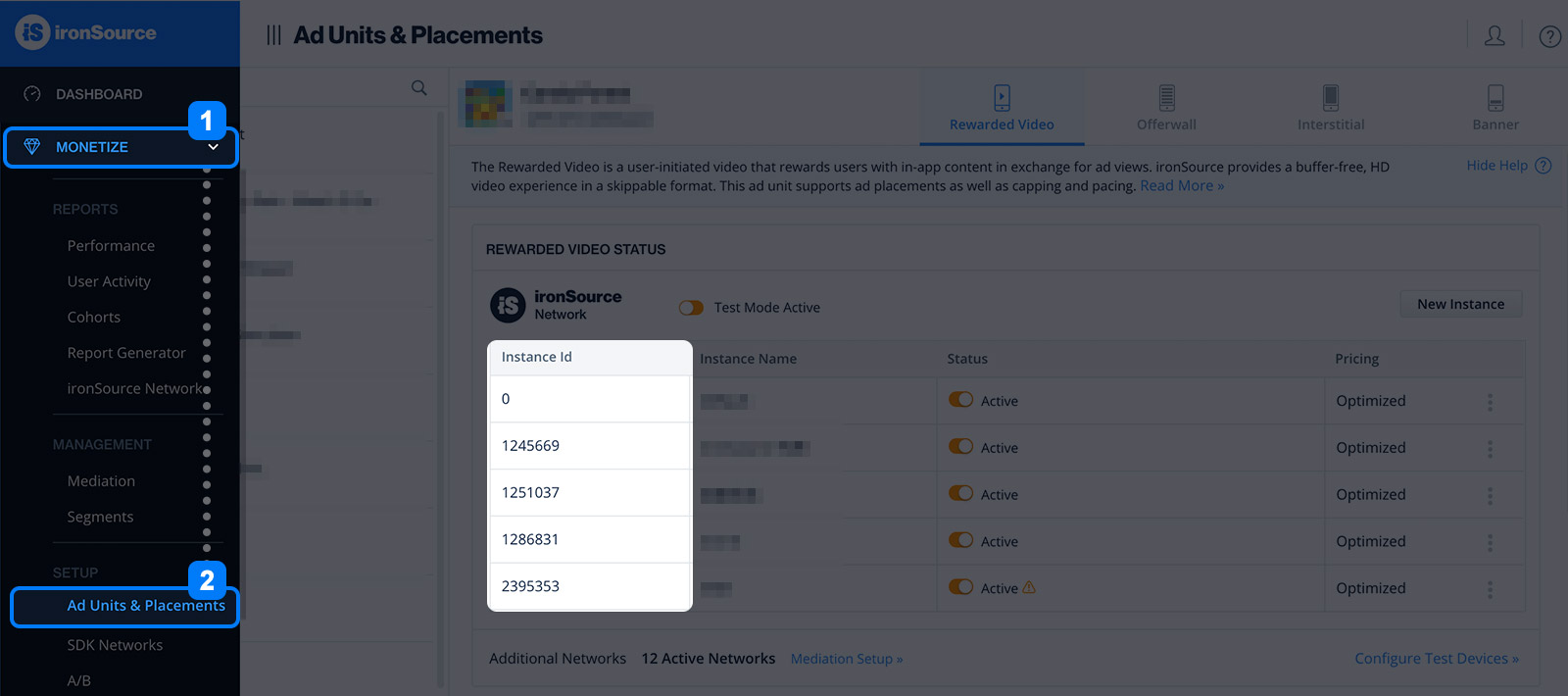The image size is (1568, 696).
Task: Click warning icon on instance 2395353
Action: pos(1029,587)
